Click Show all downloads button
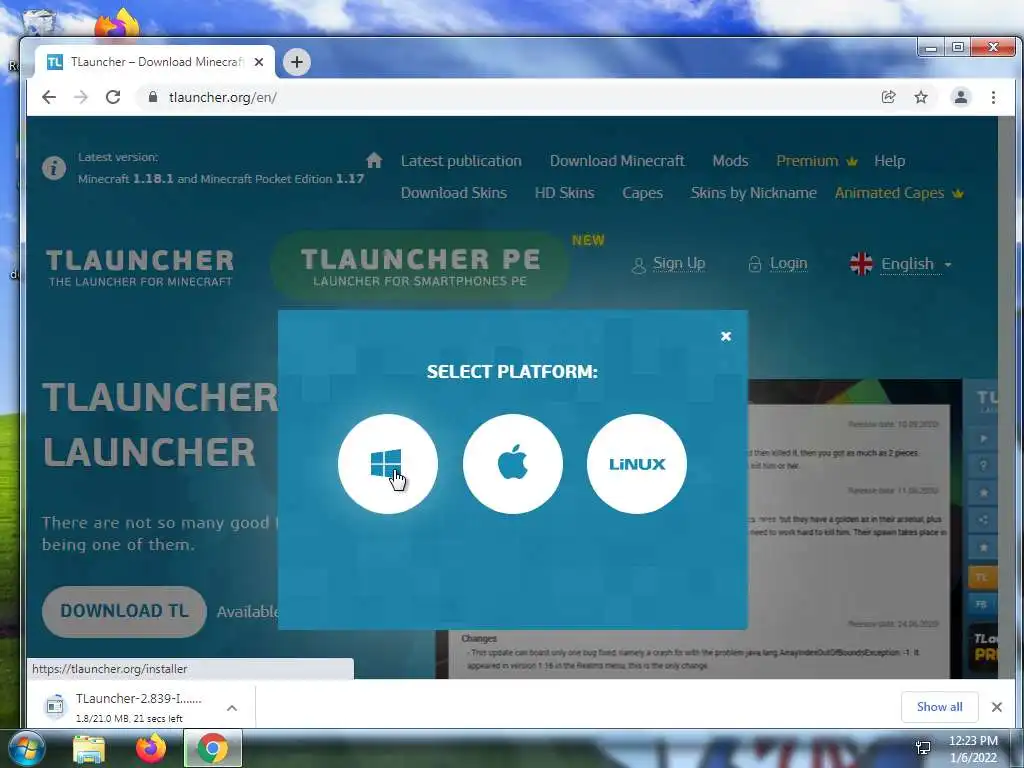1024x768 pixels. click(x=939, y=707)
